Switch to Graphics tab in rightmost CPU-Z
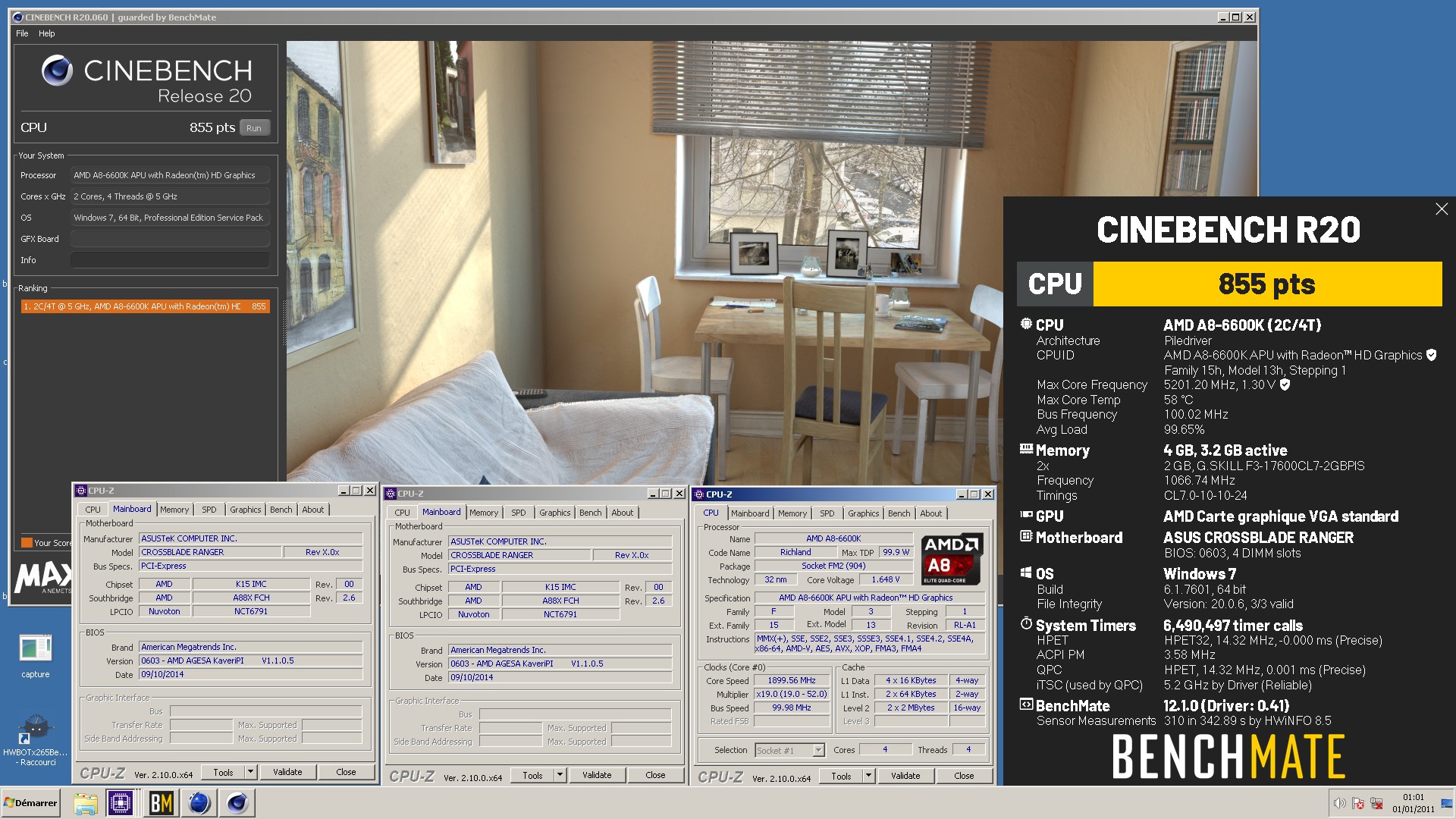 (x=864, y=513)
